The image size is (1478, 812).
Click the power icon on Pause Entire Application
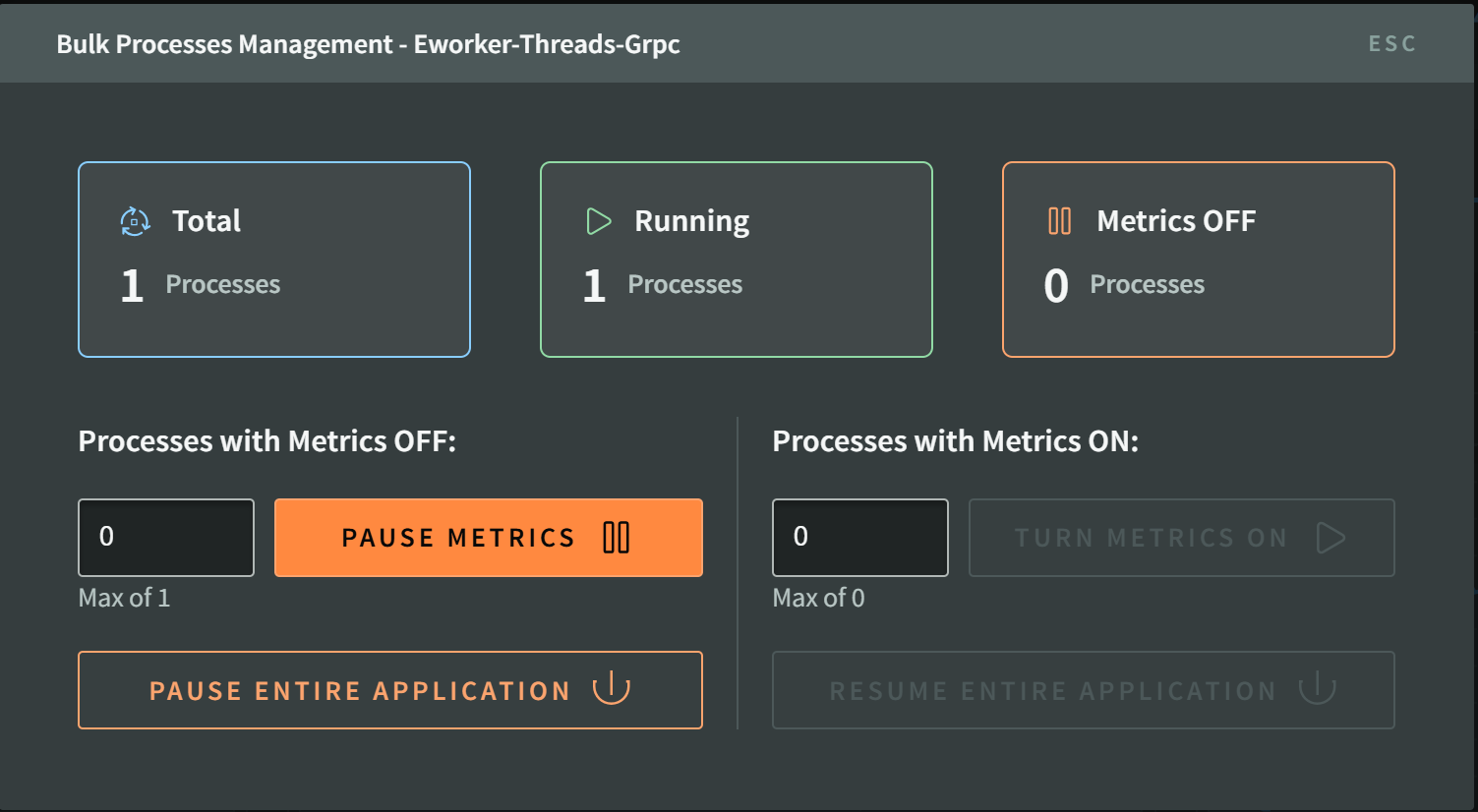click(x=612, y=689)
